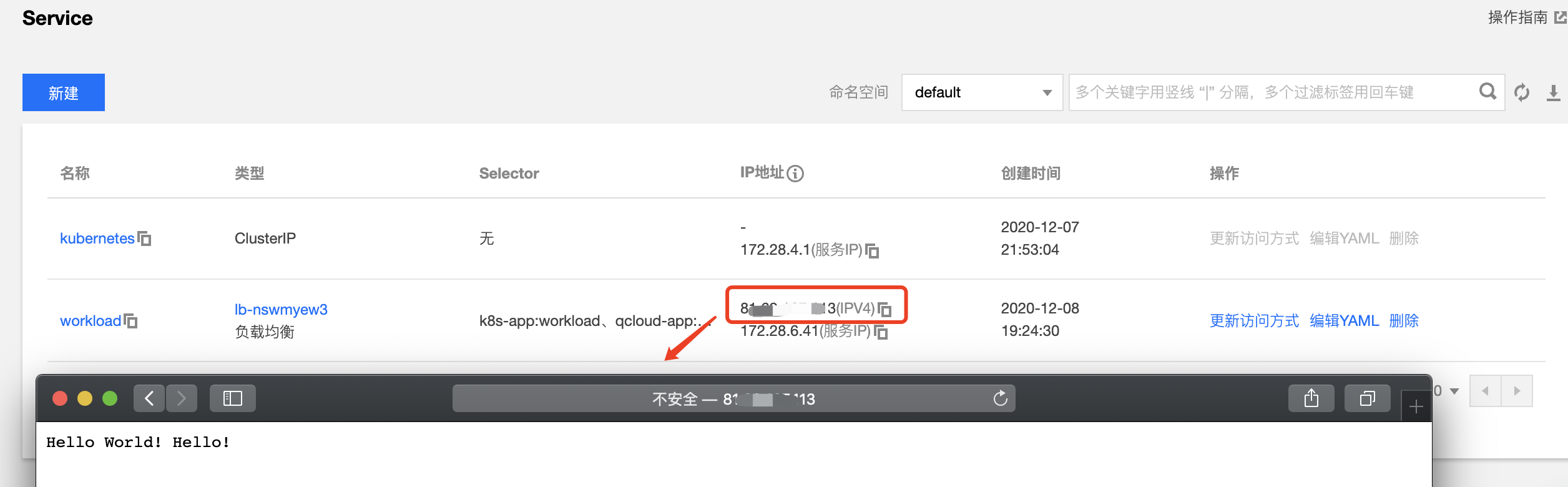Screen dimensions: 1568x487
Task: Go to previous page in pagination
Action: (1486, 391)
